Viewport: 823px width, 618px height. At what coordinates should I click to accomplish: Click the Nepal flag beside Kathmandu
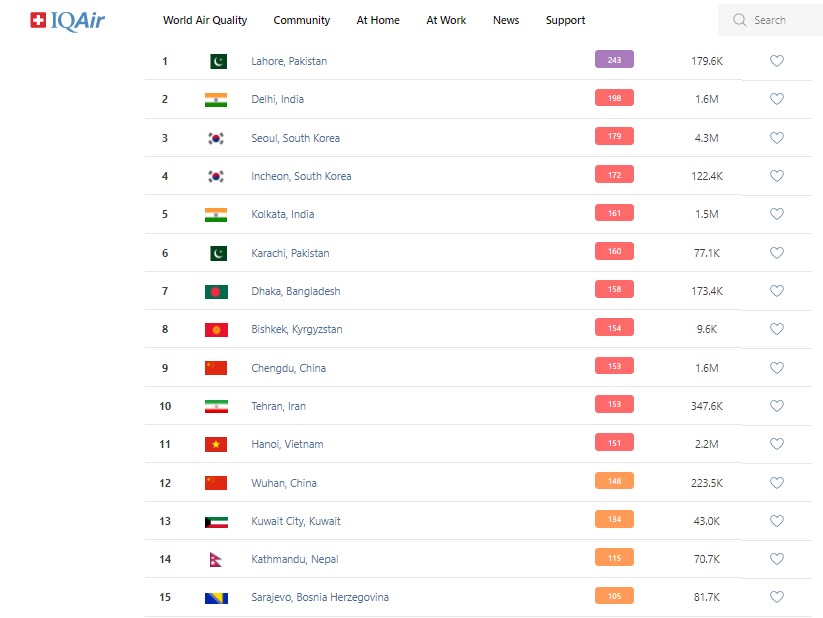coord(216,559)
